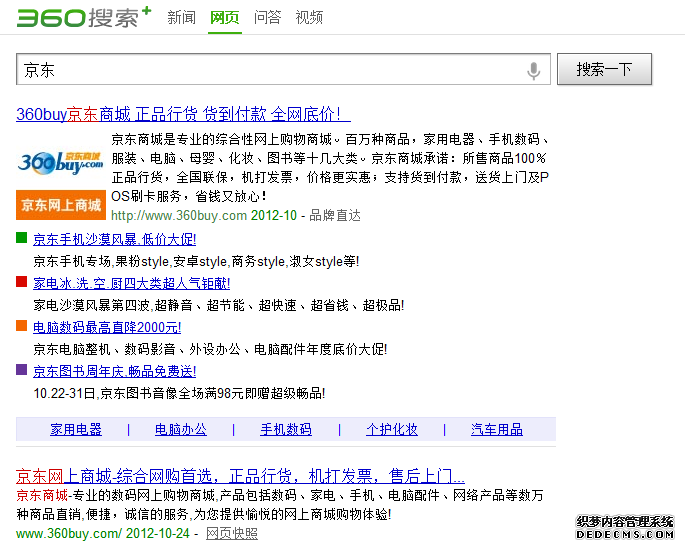Click the 搜索一下 button
Screen dimensions: 685x549
604,69
